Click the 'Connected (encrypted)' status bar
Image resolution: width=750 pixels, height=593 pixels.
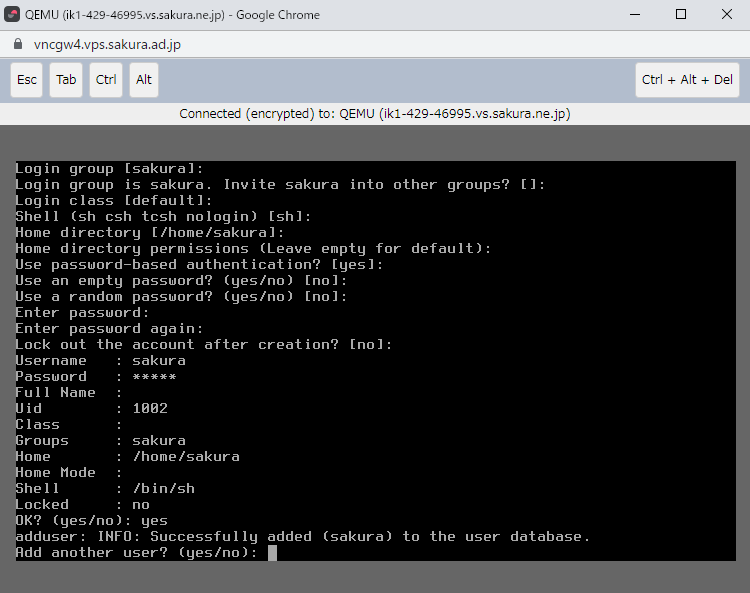(x=374, y=114)
